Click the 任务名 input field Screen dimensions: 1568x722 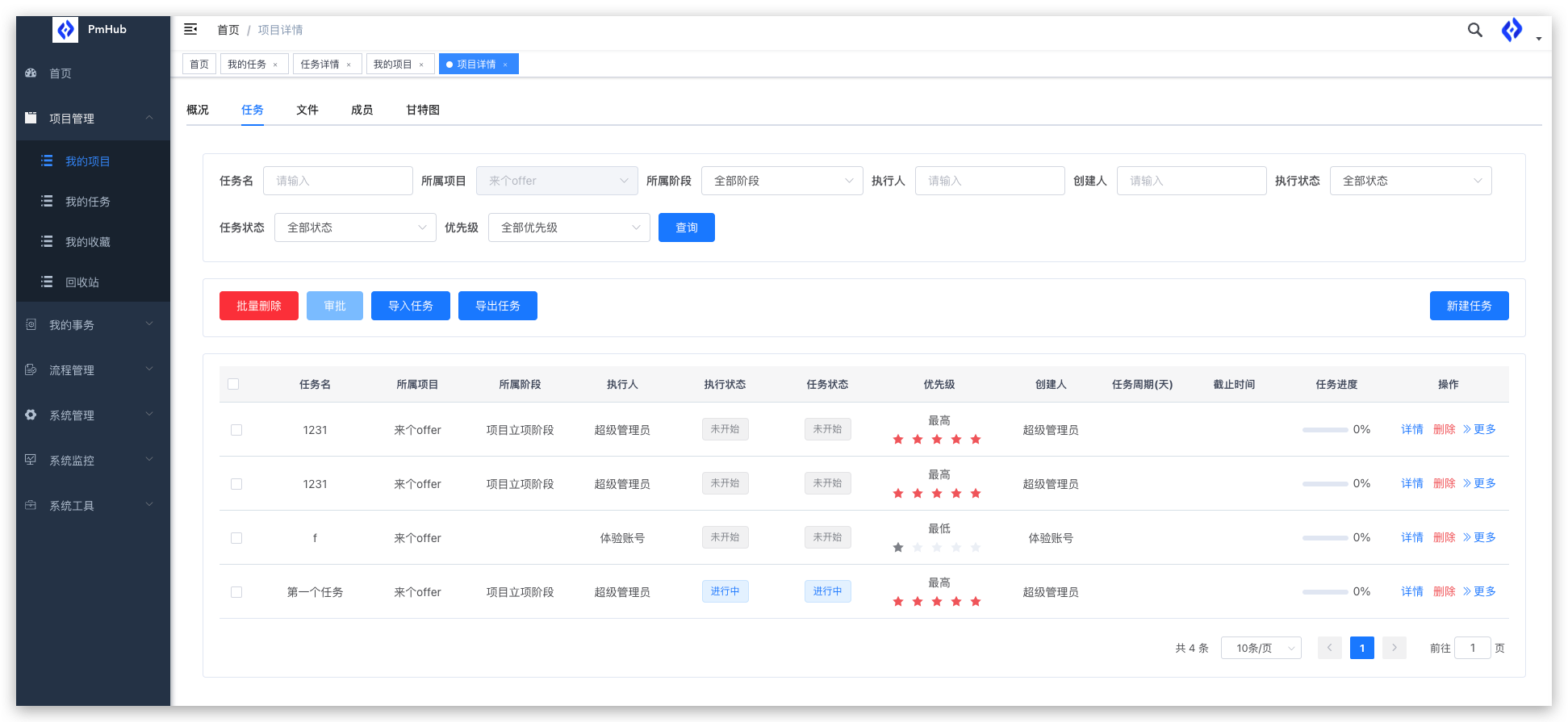point(337,181)
